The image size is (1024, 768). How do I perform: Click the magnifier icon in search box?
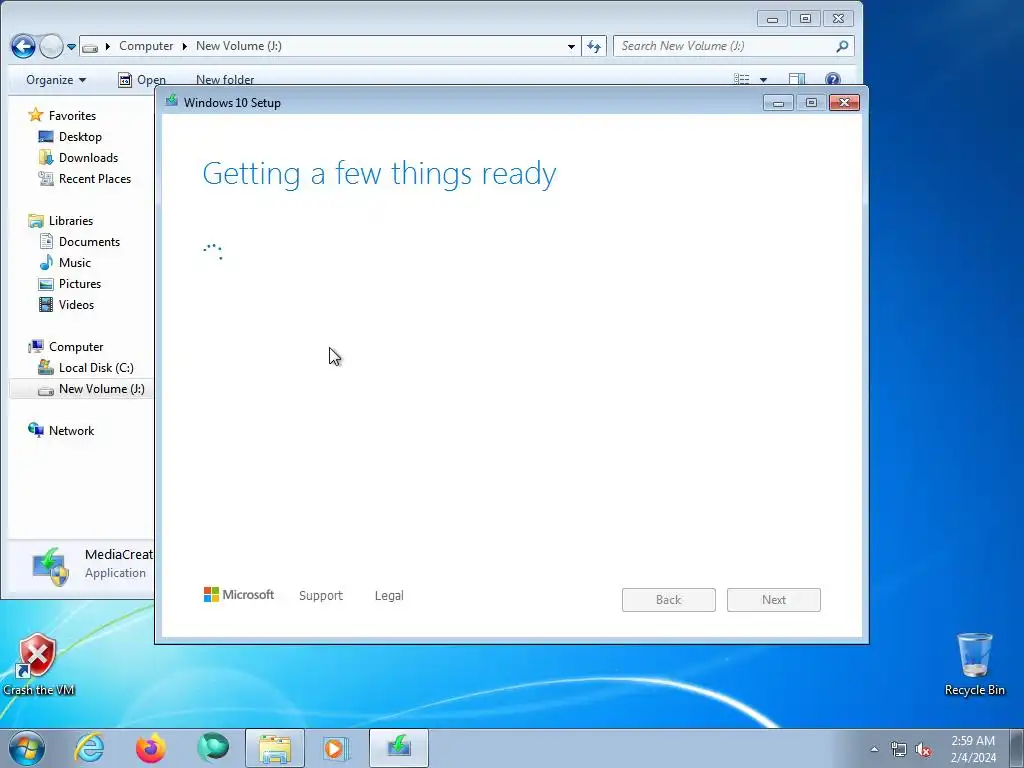click(842, 46)
